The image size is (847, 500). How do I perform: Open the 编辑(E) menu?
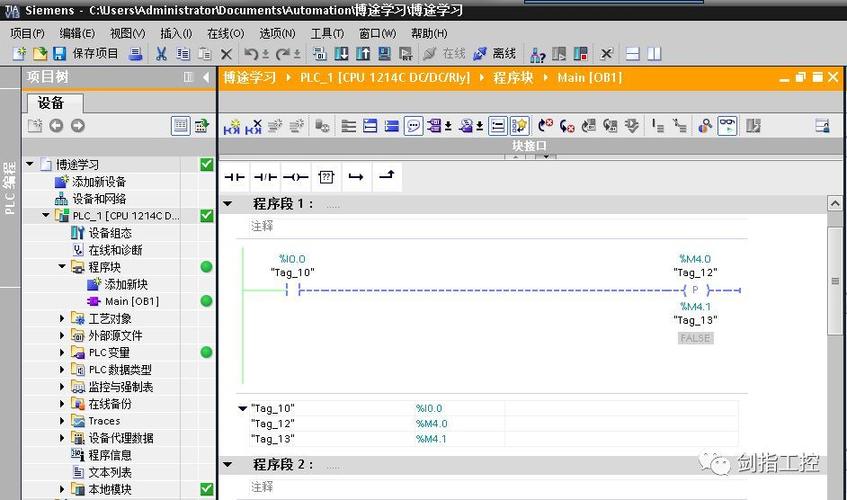(x=77, y=33)
